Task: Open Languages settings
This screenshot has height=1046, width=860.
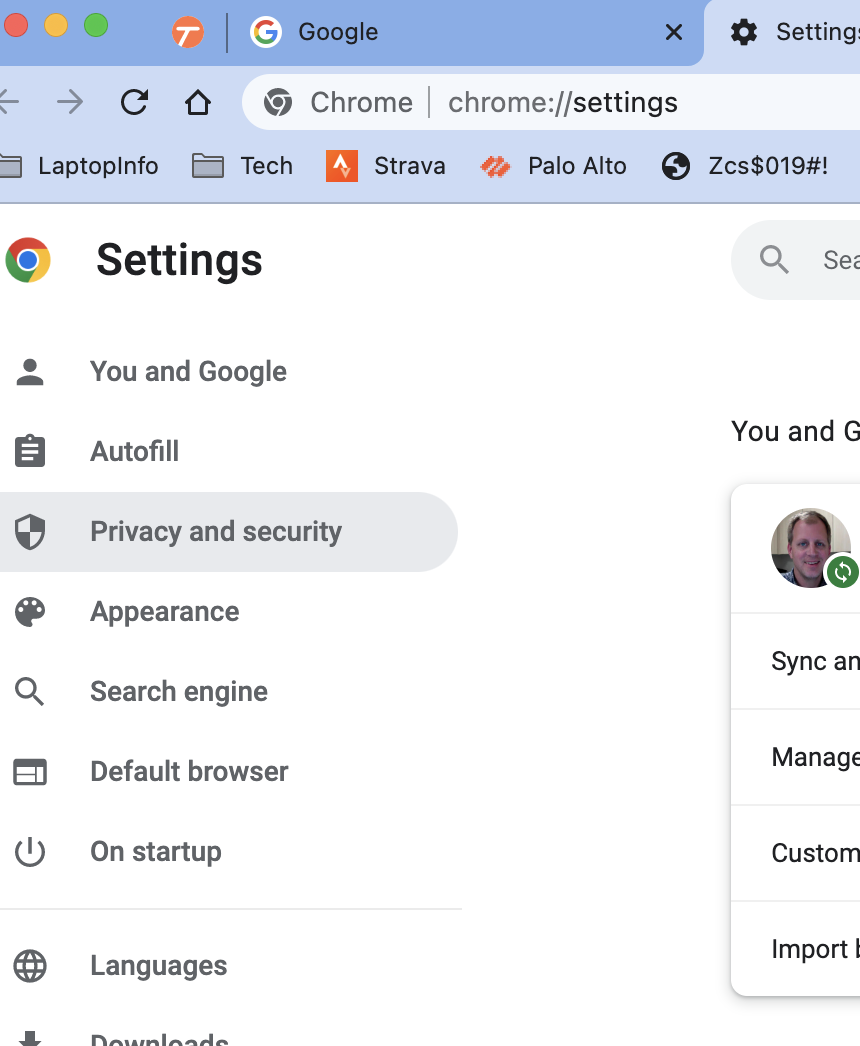Action: pyautogui.click(x=229, y=966)
